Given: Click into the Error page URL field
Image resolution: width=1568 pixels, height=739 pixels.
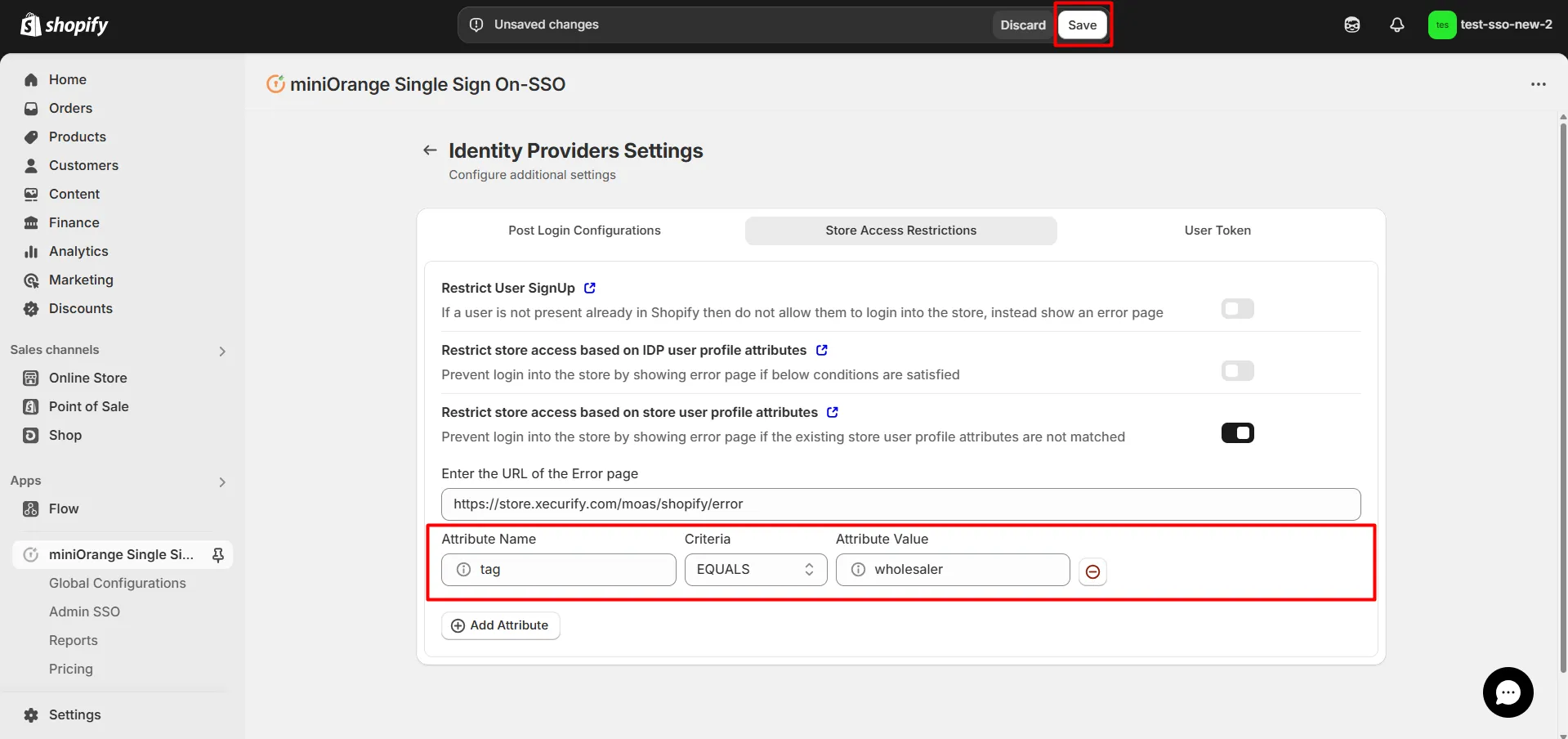Looking at the screenshot, I should [x=900, y=504].
